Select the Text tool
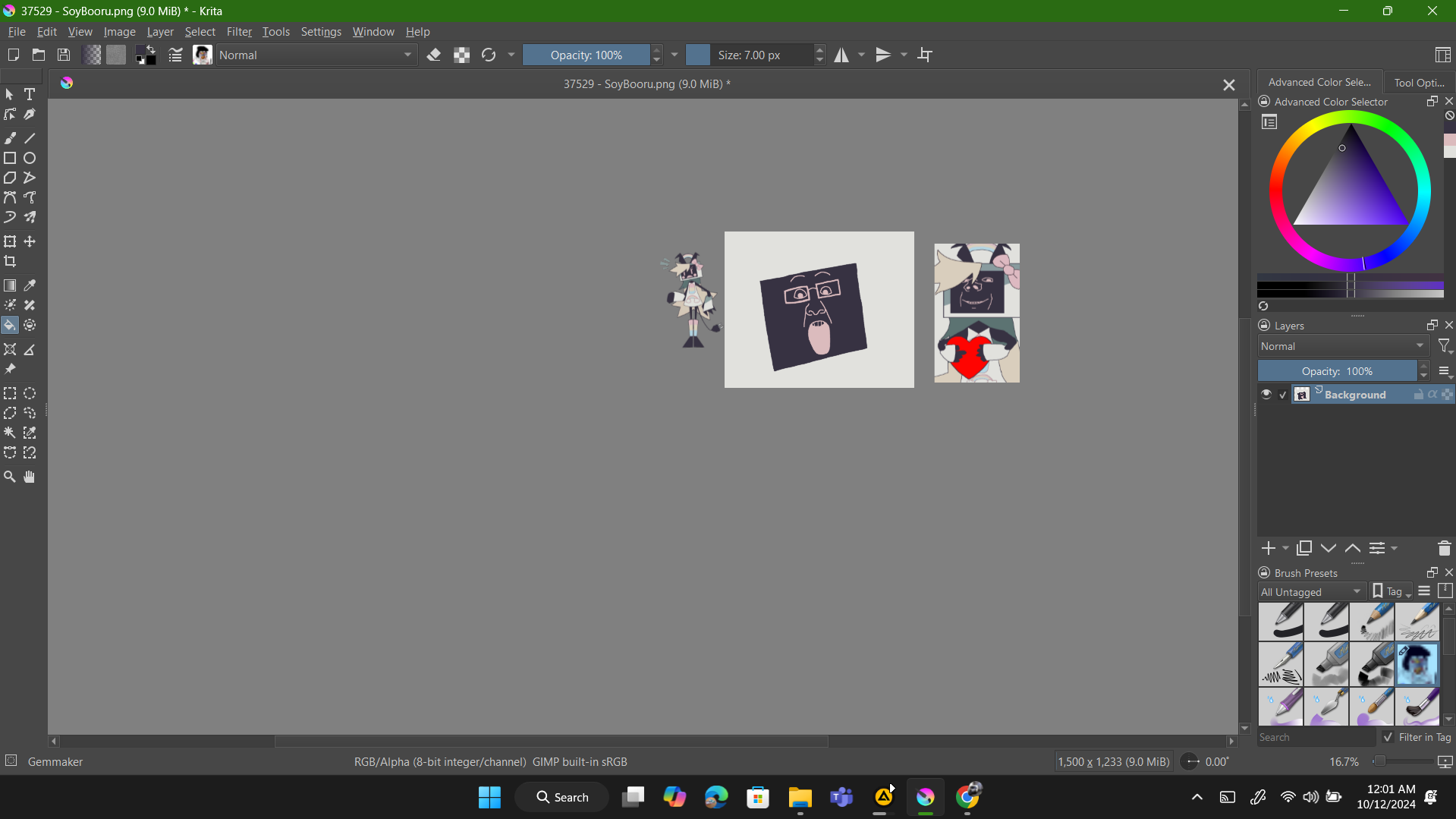Image resolution: width=1456 pixels, height=819 pixels. (30, 95)
